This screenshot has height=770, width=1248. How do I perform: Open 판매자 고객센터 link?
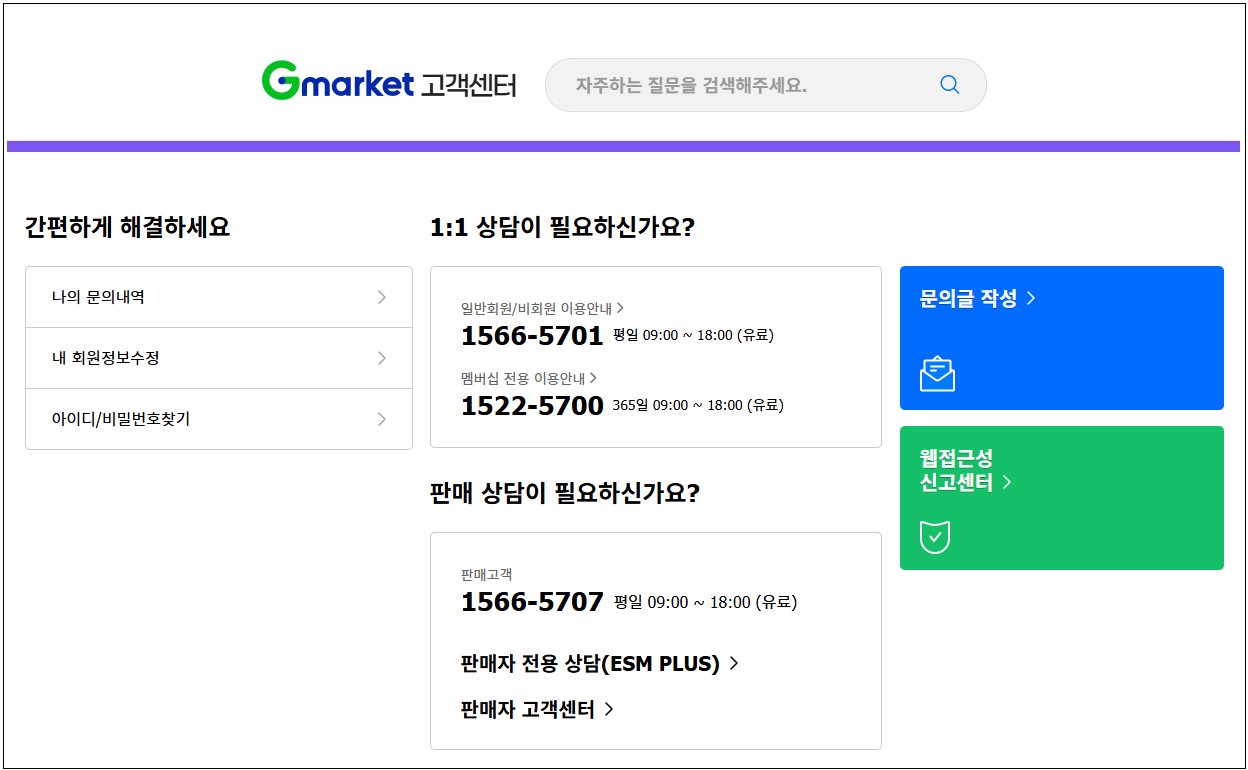pyautogui.click(x=537, y=710)
